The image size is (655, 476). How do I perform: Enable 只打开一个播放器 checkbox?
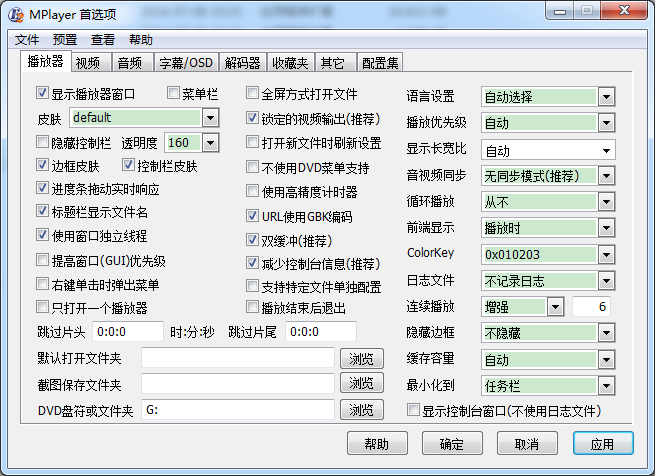(x=42, y=307)
